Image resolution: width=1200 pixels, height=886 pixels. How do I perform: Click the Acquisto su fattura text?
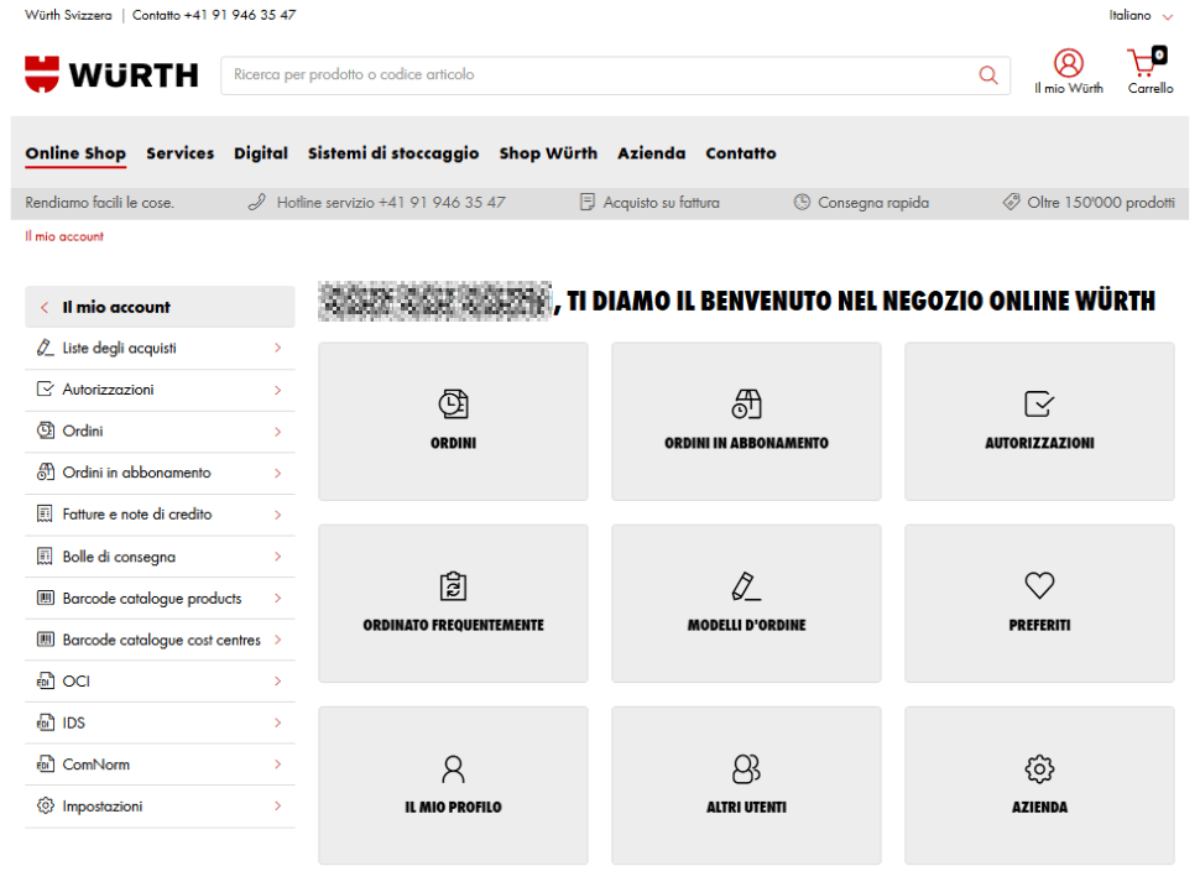click(x=661, y=202)
